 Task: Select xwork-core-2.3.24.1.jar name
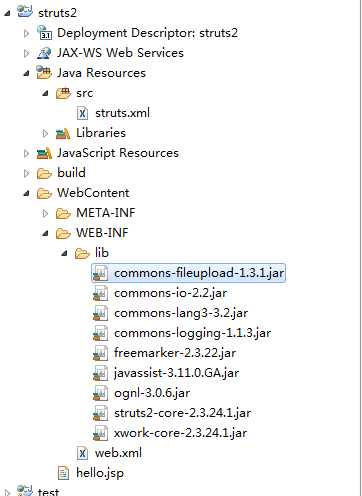tap(180, 433)
